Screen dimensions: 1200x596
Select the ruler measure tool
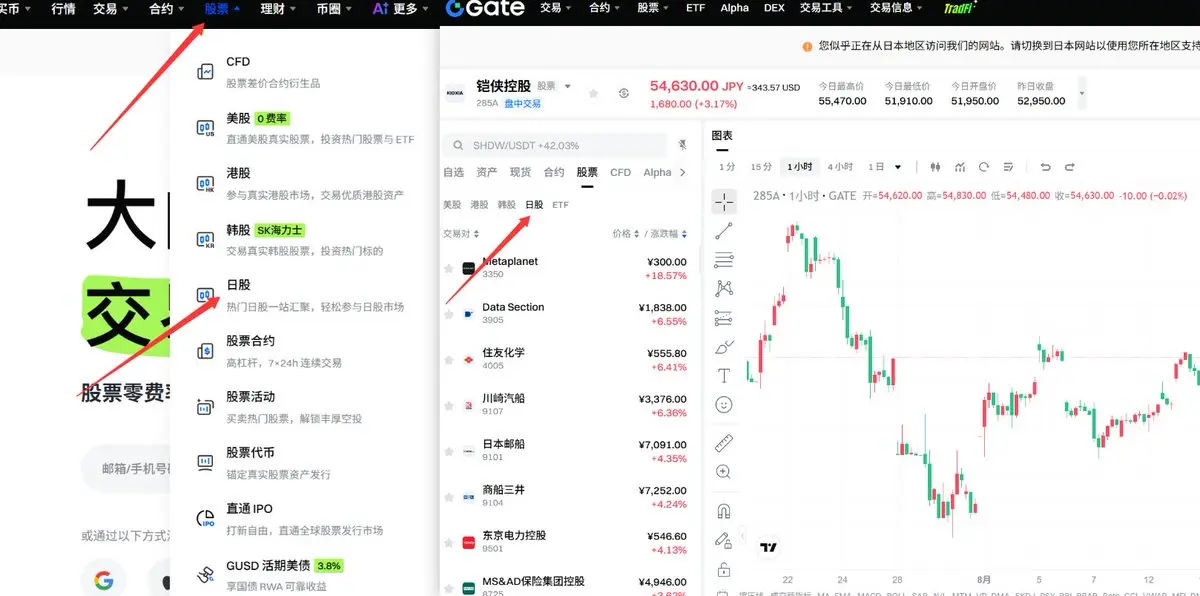coord(724,442)
